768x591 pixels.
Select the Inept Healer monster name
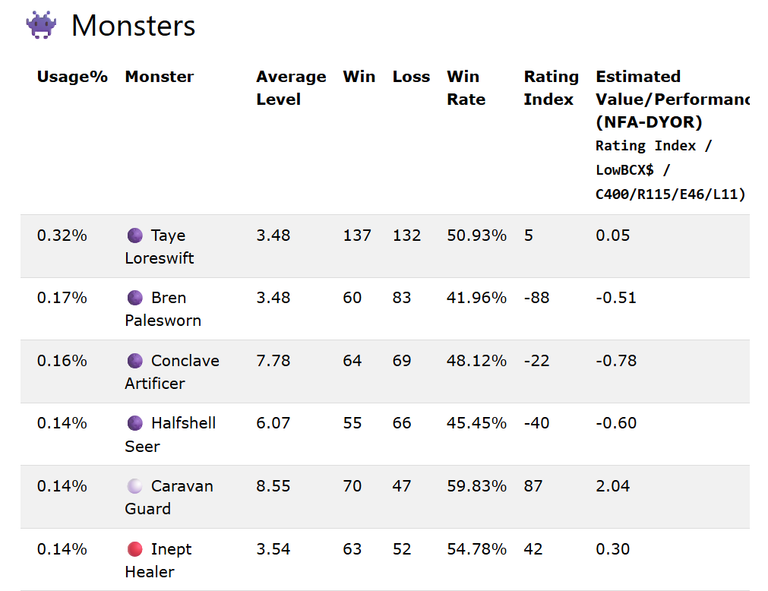(158, 561)
